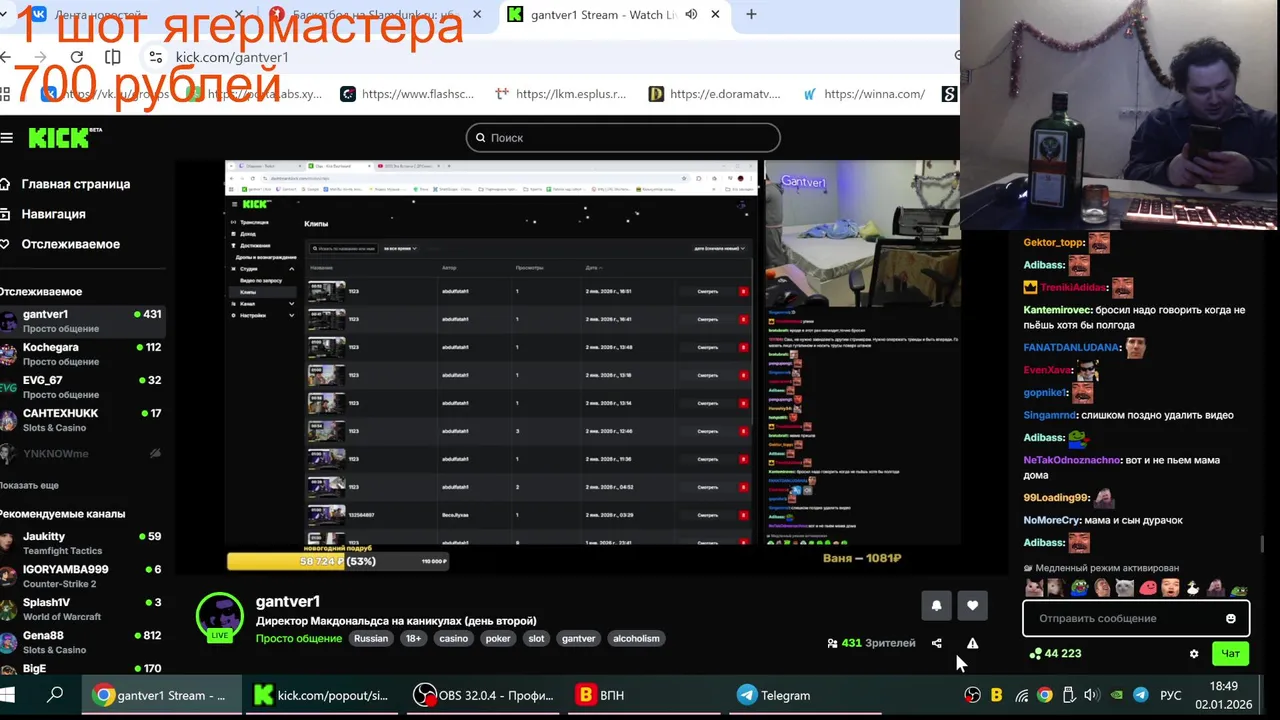Open followed channel Kochegara
The image size is (1280, 720).
click(x=82, y=354)
